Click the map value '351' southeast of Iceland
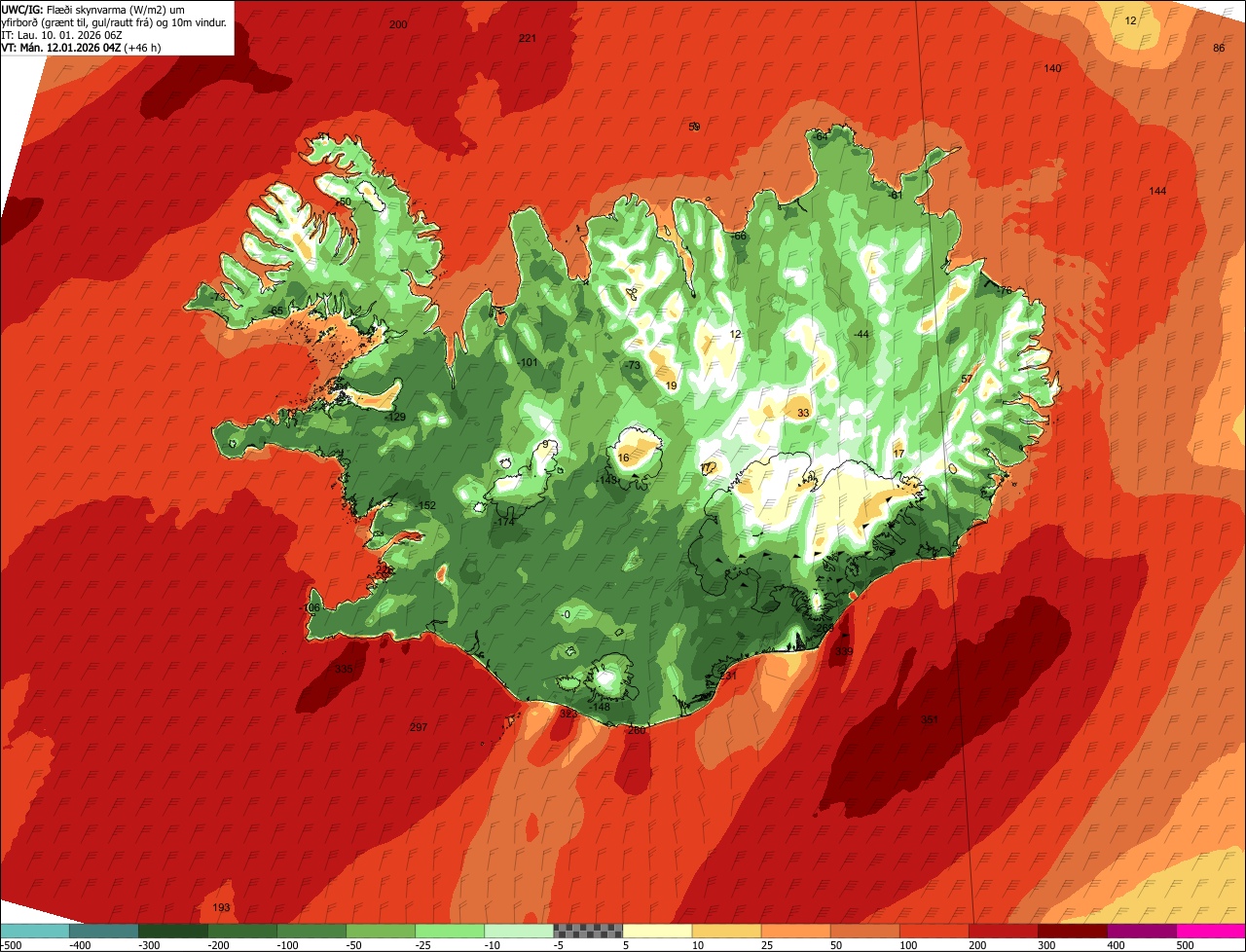This screenshot has height=952, width=1246. [x=930, y=720]
